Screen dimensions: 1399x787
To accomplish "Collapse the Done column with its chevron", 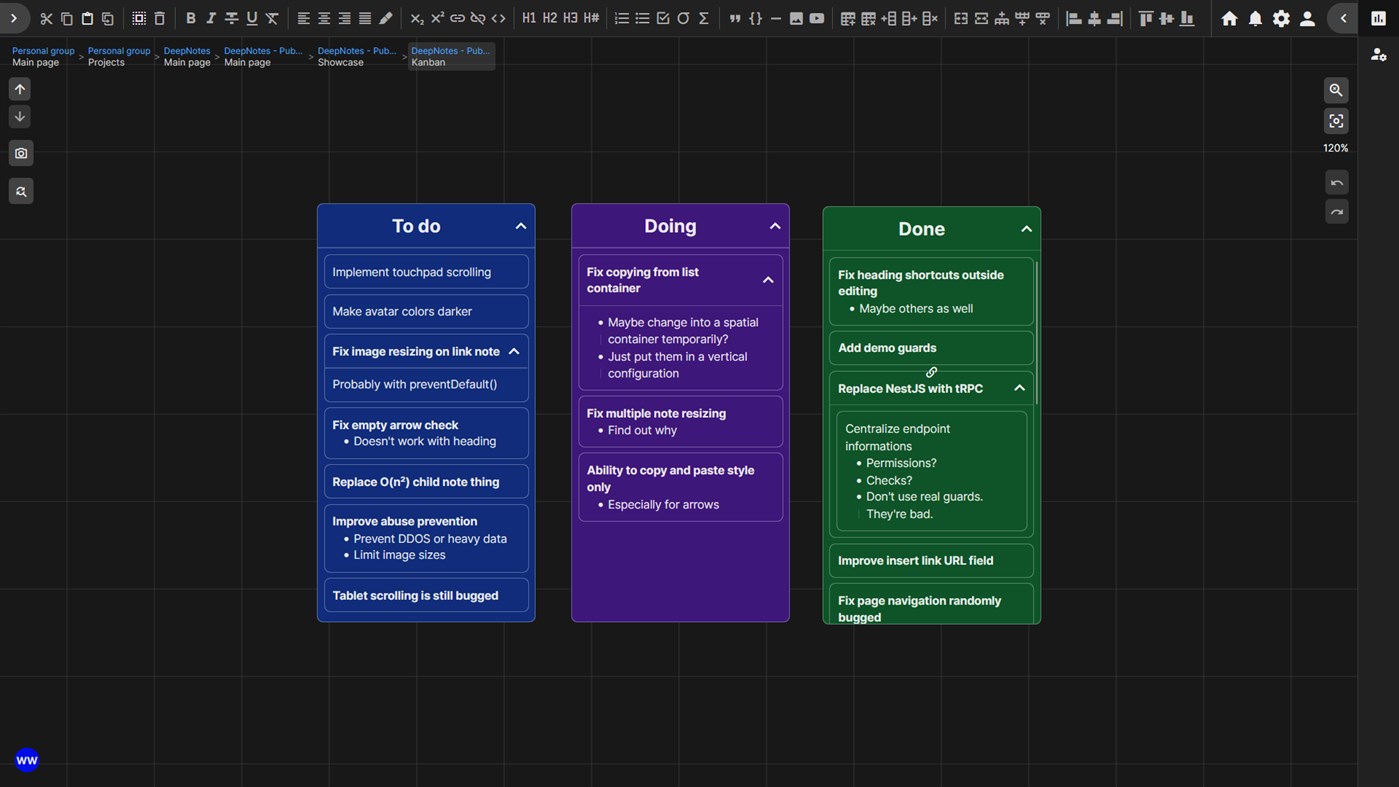I will tap(1025, 229).
